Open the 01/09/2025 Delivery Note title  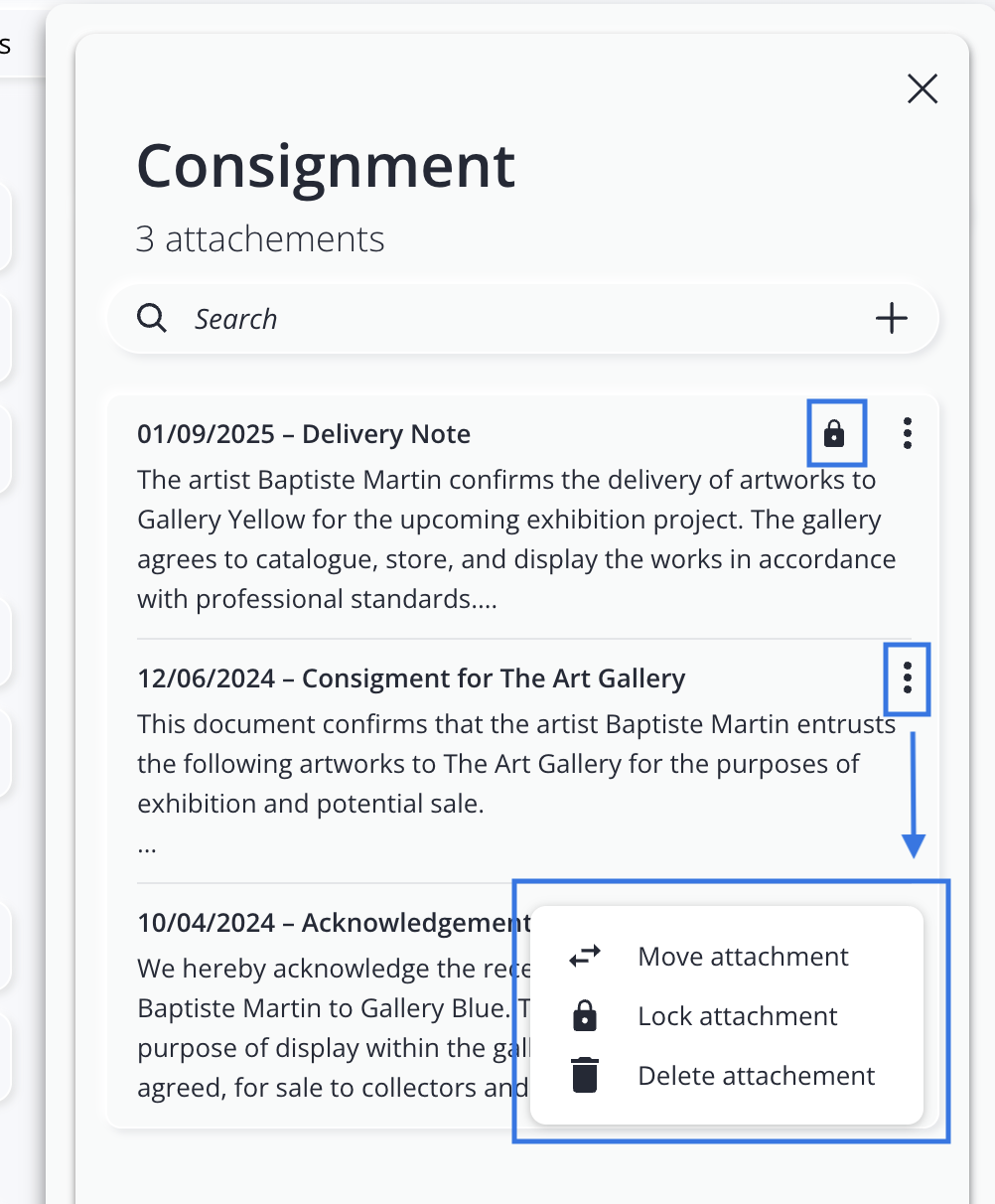[304, 434]
